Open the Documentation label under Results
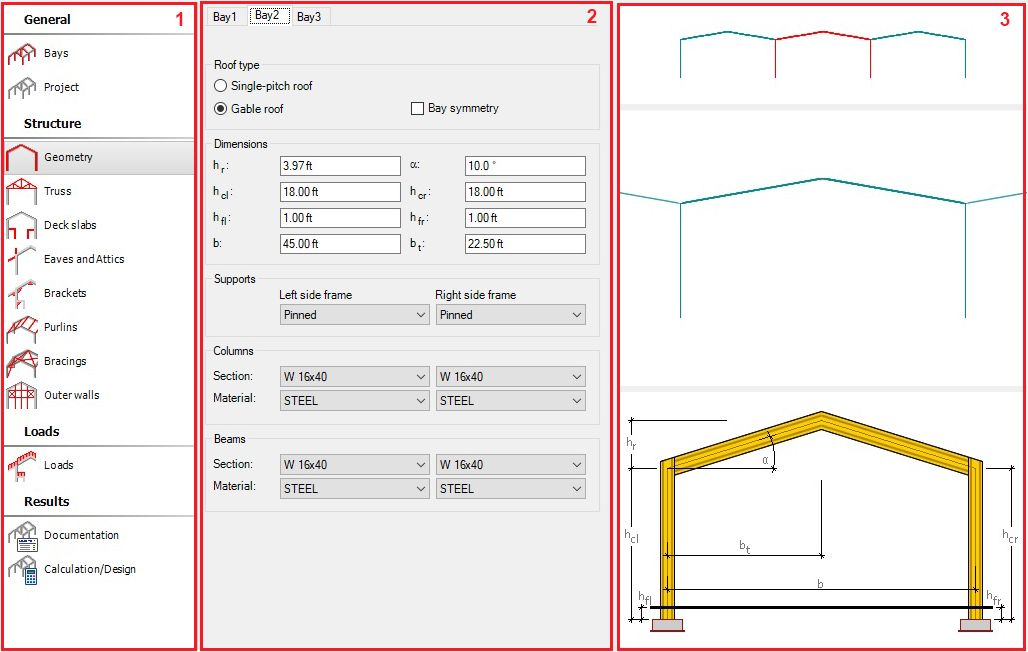The height and width of the screenshot is (652, 1028). 82,535
